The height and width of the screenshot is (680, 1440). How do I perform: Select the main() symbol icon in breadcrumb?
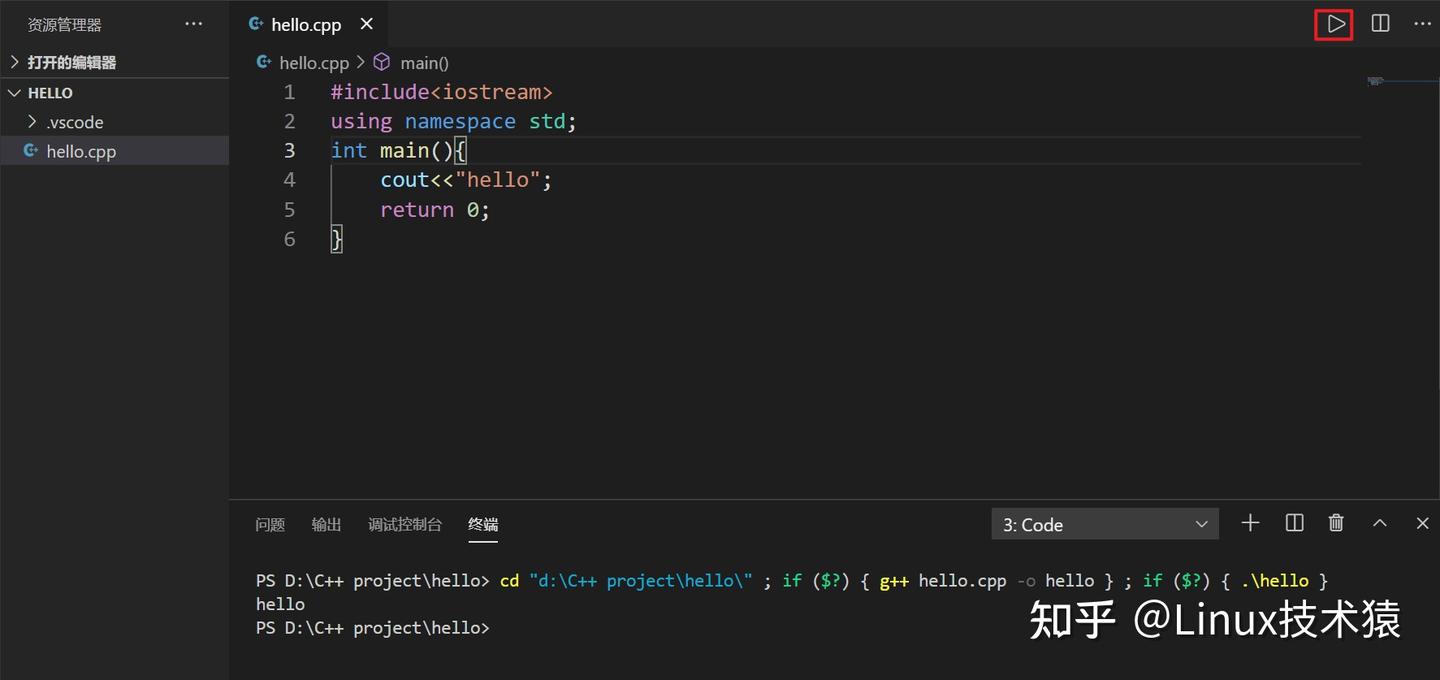pyautogui.click(x=382, y=62)
